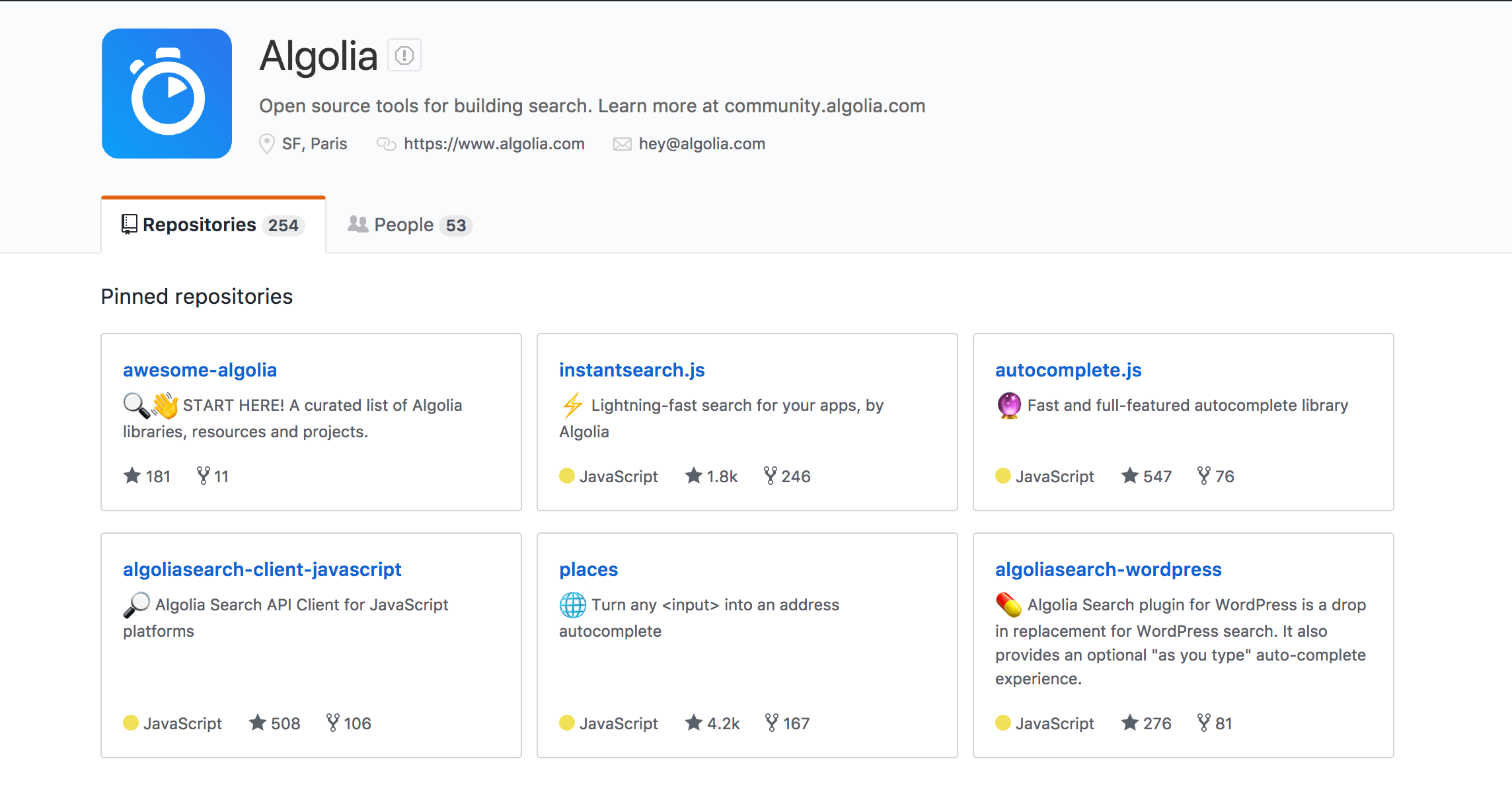This screenshot has width=1512, height=794.
Task: Click the lightning bolt emoji on instantsearch.js card
Action: [x=572, y=405]
